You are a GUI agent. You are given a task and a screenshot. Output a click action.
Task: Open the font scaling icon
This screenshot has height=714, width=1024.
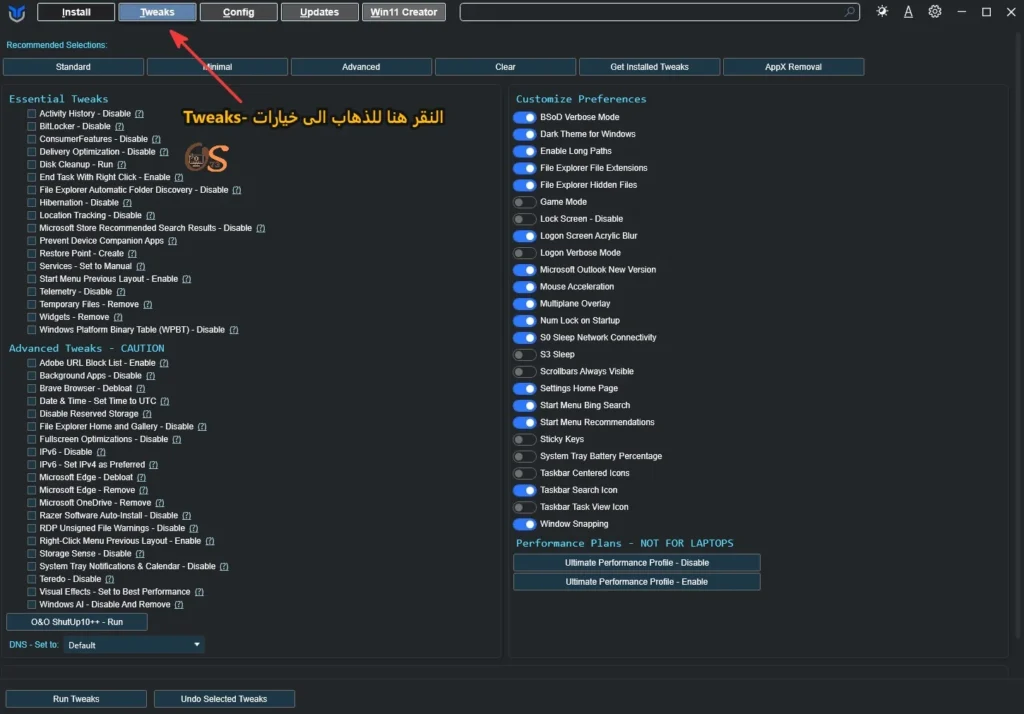point(908,12)
